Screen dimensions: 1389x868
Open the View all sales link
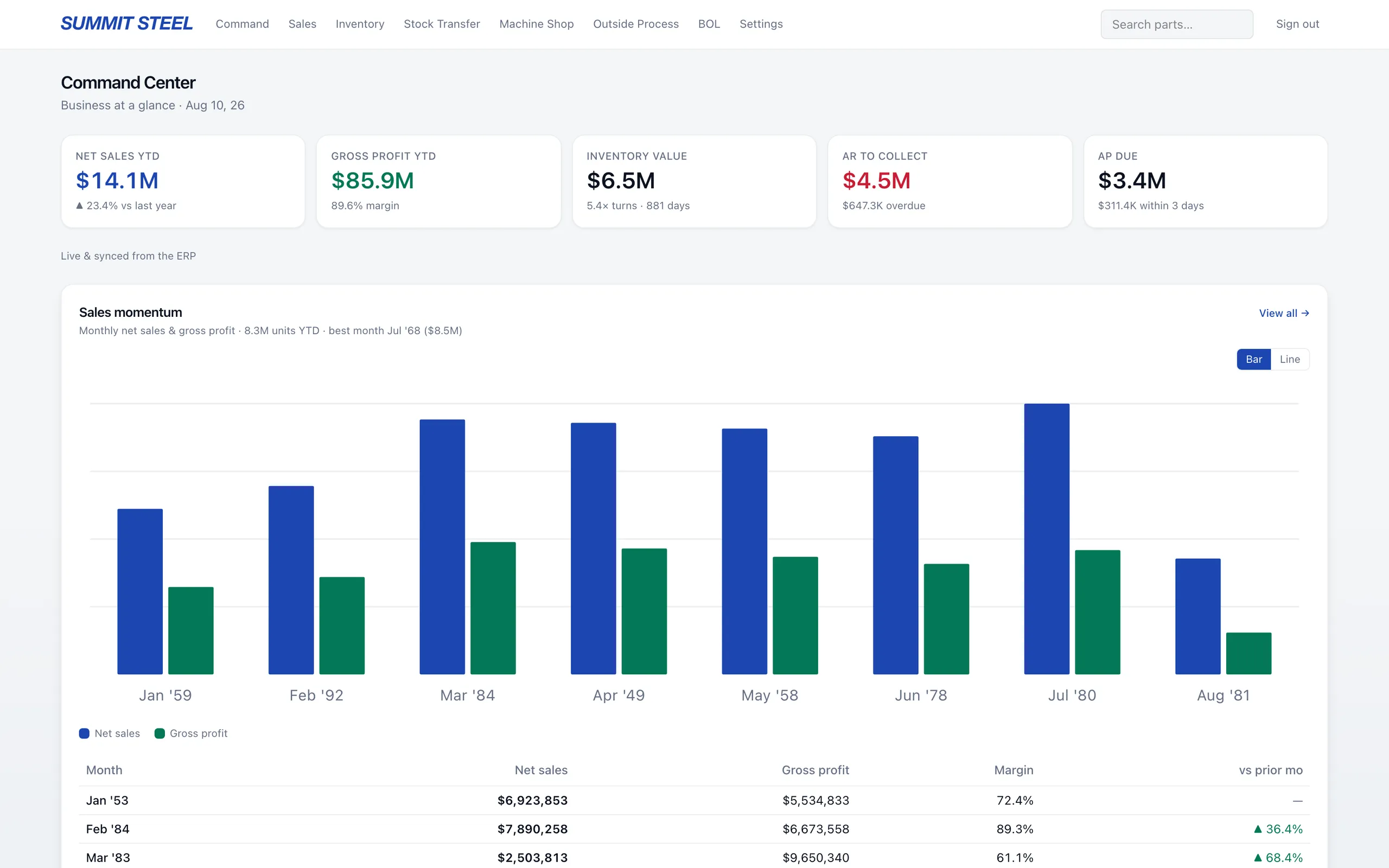(x=1284, y=313)
